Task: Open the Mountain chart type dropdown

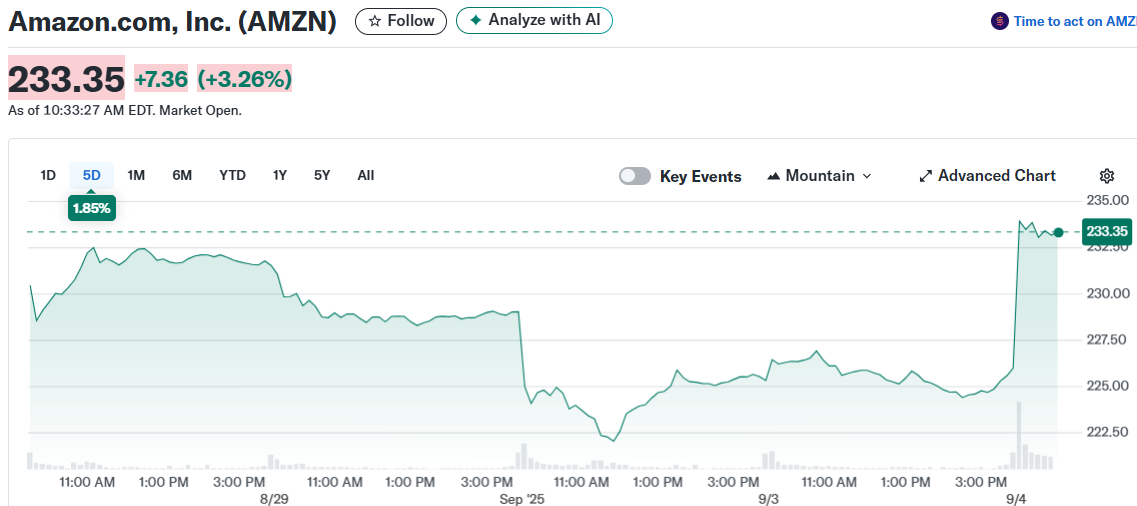Action: 819,175
